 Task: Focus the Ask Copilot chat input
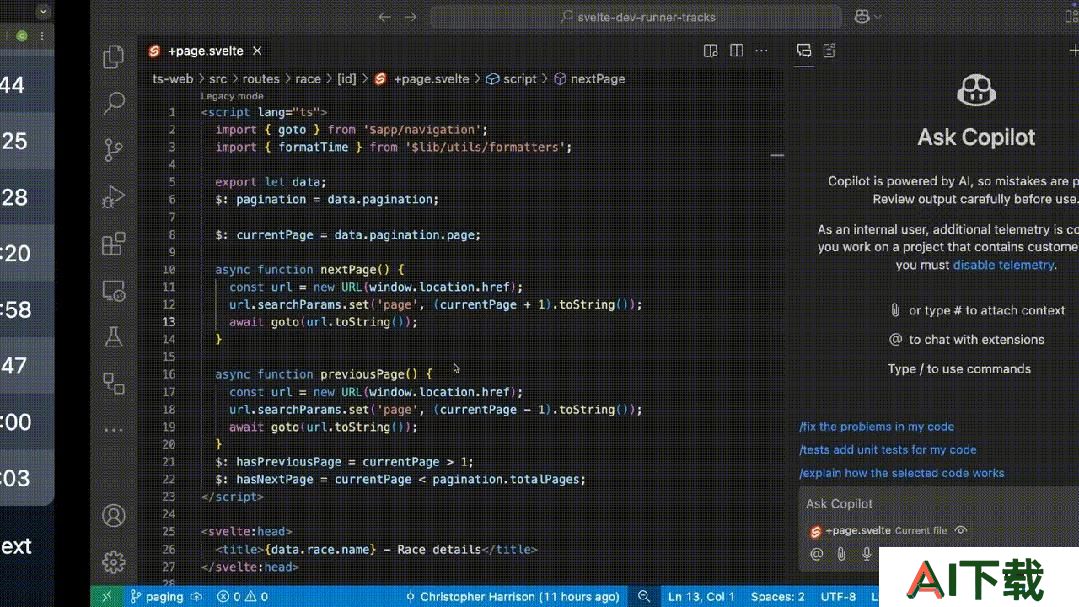click(939, 504)
